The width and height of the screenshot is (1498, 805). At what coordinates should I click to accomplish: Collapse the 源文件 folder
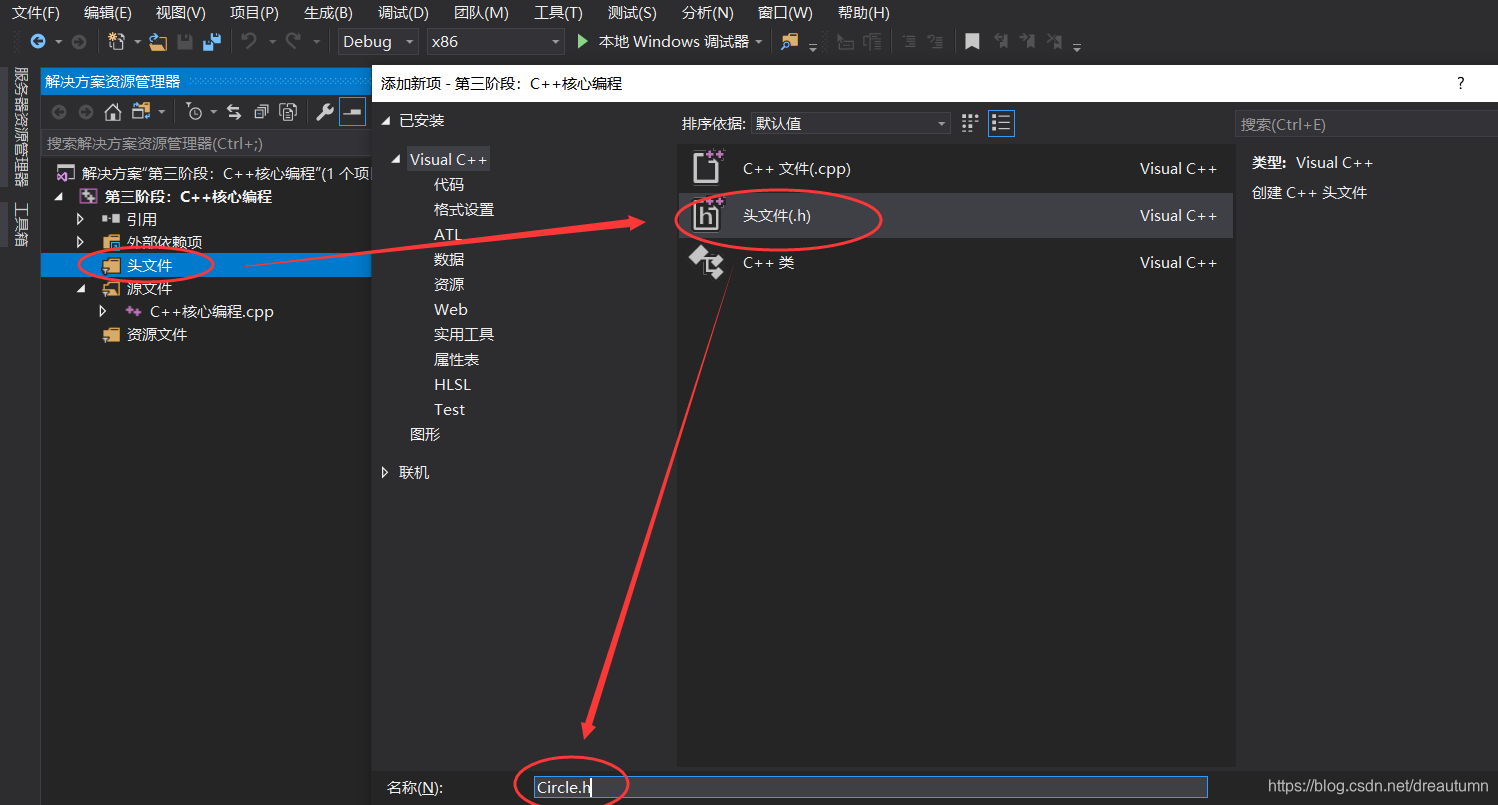(81, 289)
